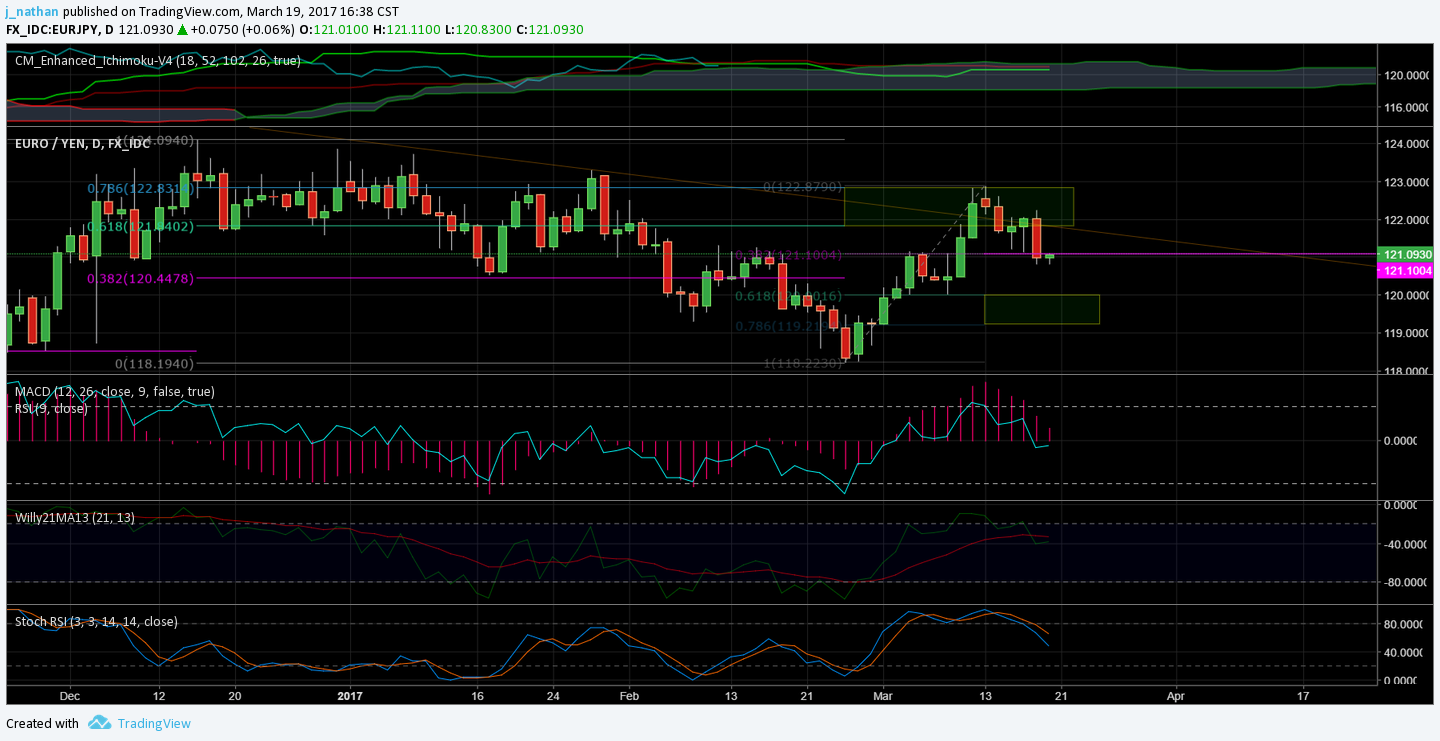The image size is (1440, 741).
Task: Click the 118.0000 price axis label
Action: [1407, 370]
